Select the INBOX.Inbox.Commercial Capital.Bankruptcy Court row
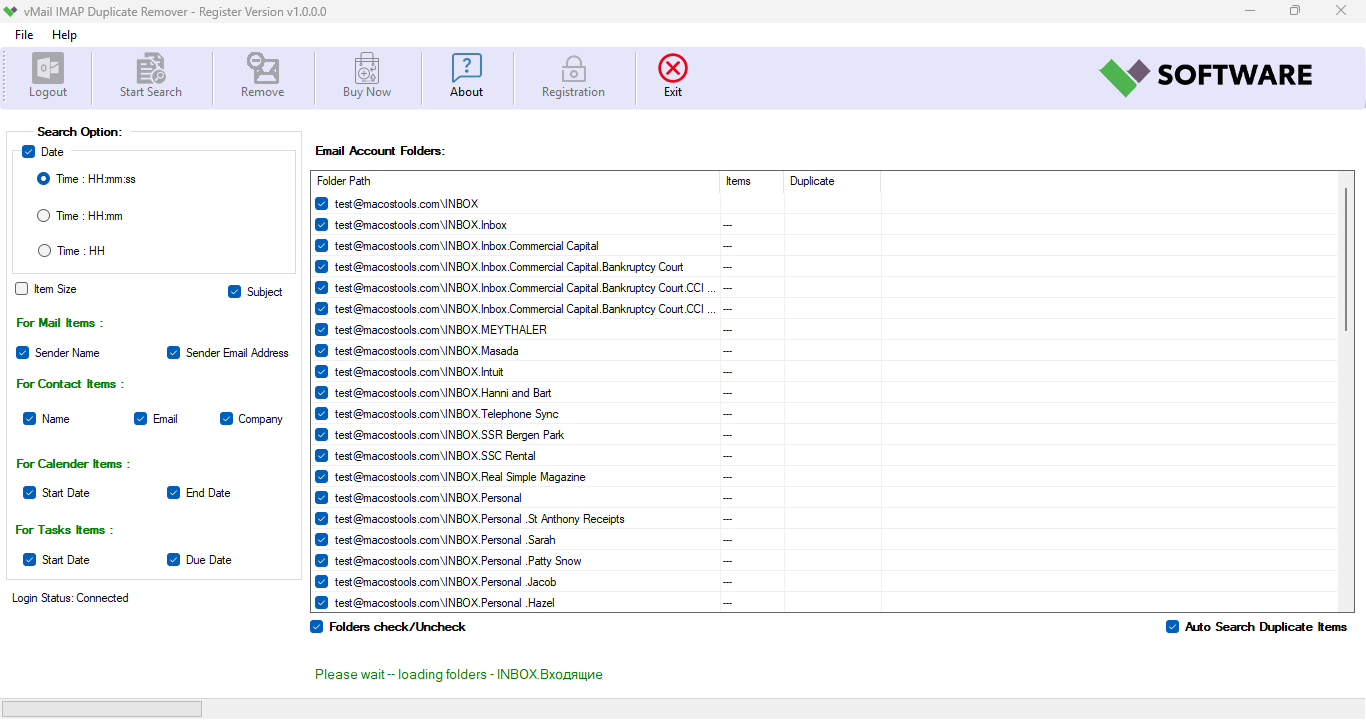 (x=824, y=267)
